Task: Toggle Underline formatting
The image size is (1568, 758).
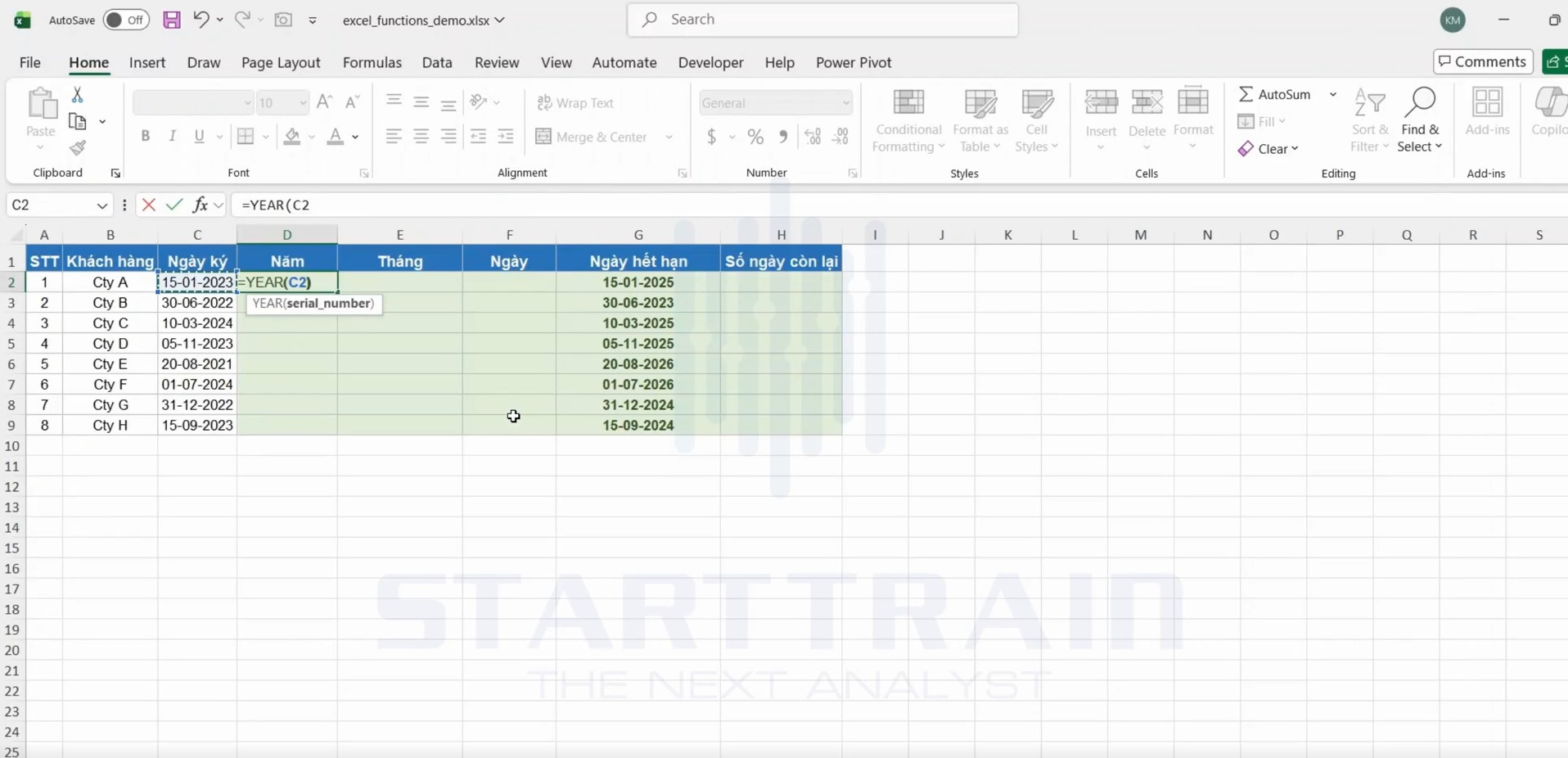Action: click(x=199, y=137)
